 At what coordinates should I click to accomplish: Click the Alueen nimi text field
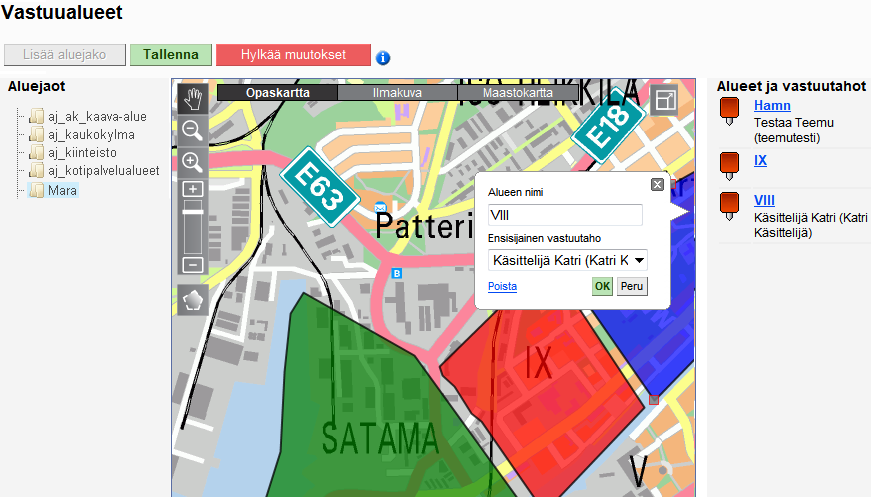coord(565,215)
